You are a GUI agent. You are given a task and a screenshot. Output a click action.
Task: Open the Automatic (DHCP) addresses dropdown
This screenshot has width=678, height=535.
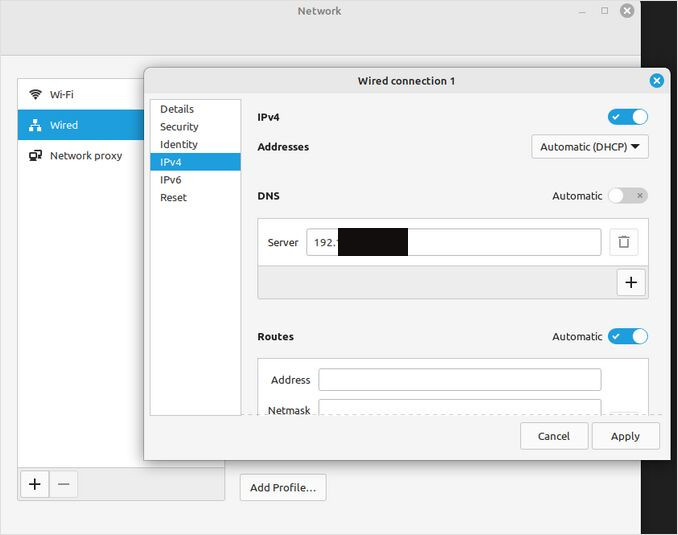[590, 147]
